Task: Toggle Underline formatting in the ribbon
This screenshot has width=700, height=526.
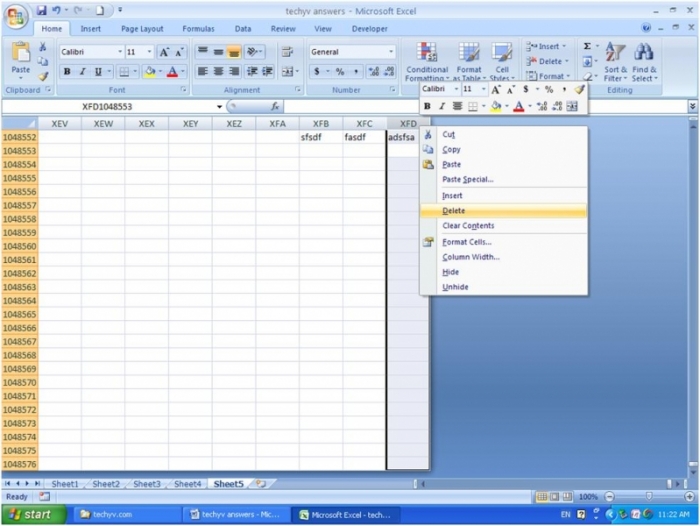Action: pos(97,72)
